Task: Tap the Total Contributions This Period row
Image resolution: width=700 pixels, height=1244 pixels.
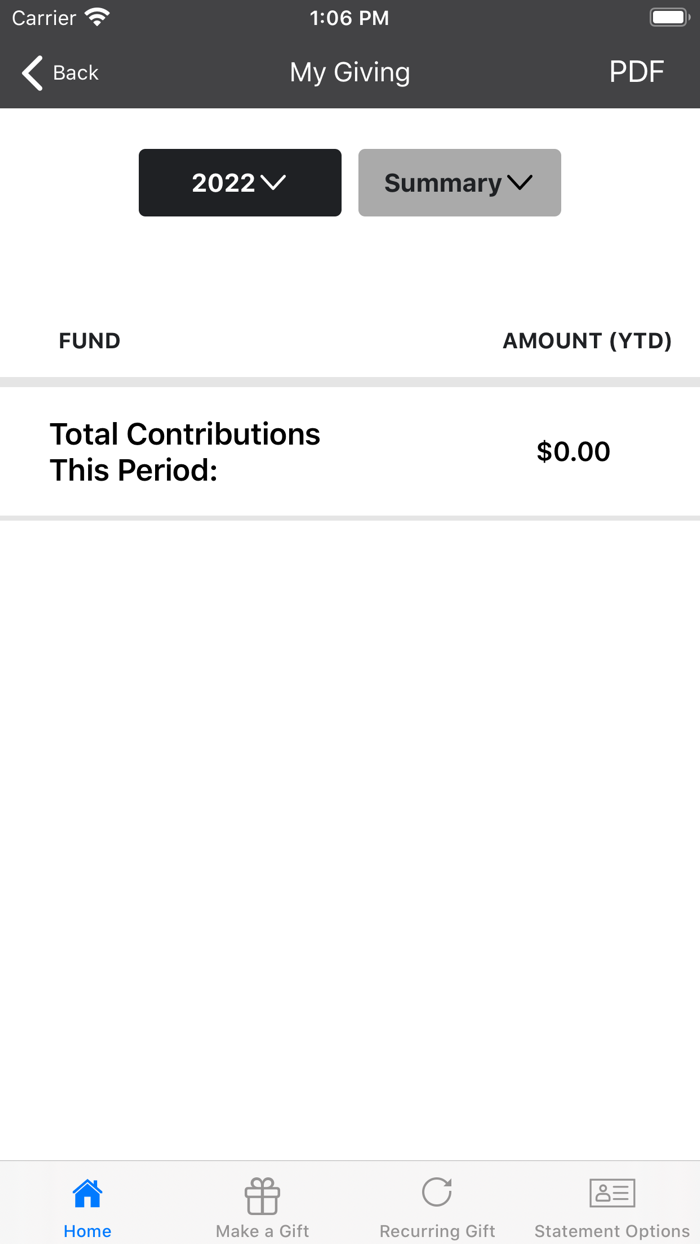Action: pyautogui.click(x=185, y=452)
